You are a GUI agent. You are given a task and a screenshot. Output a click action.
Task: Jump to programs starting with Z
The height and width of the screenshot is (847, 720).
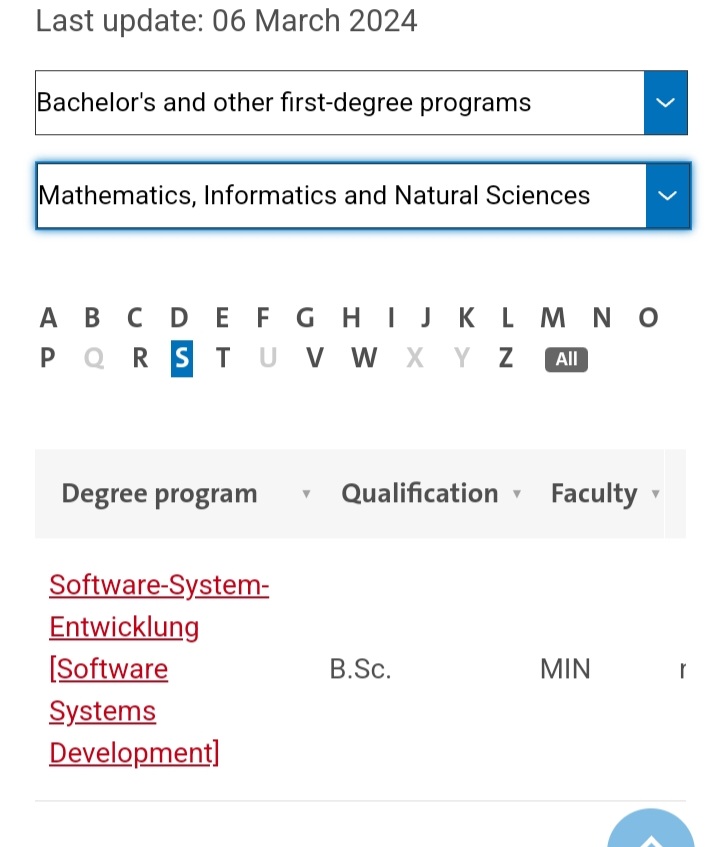(x=506, y=358)
